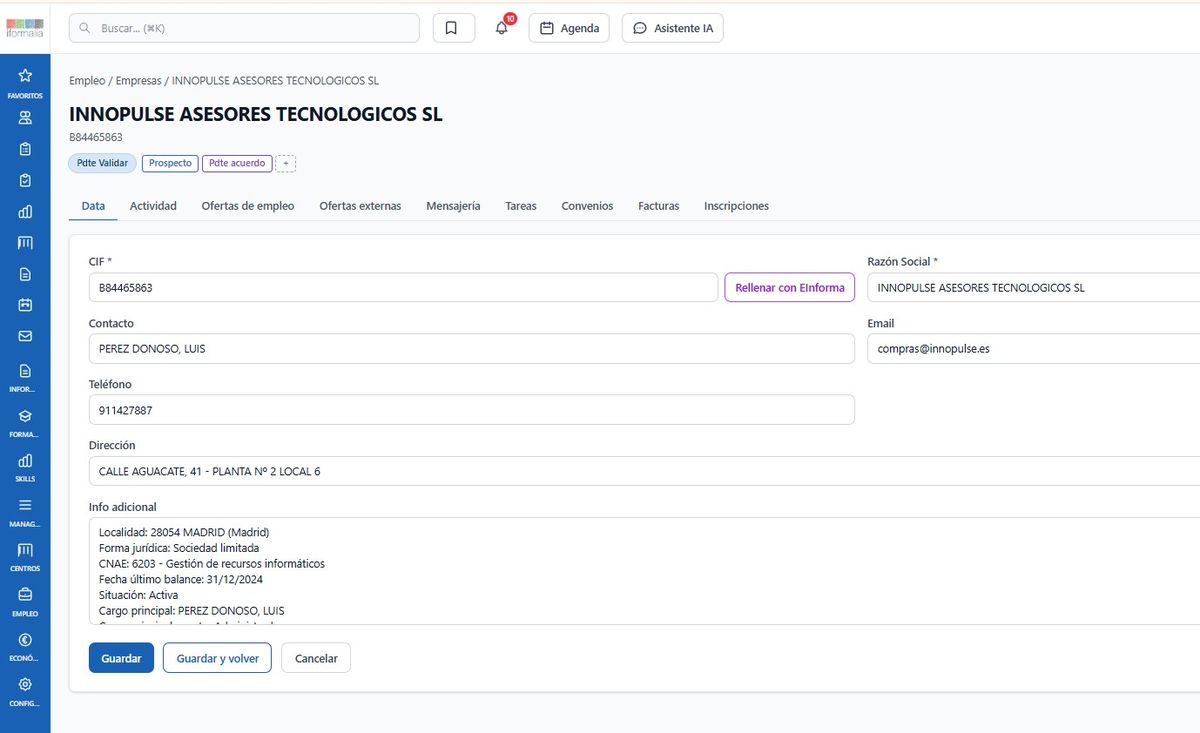Select the Data tab
The height and width of the screenshot is (733, 1200).
click(93, 206)
